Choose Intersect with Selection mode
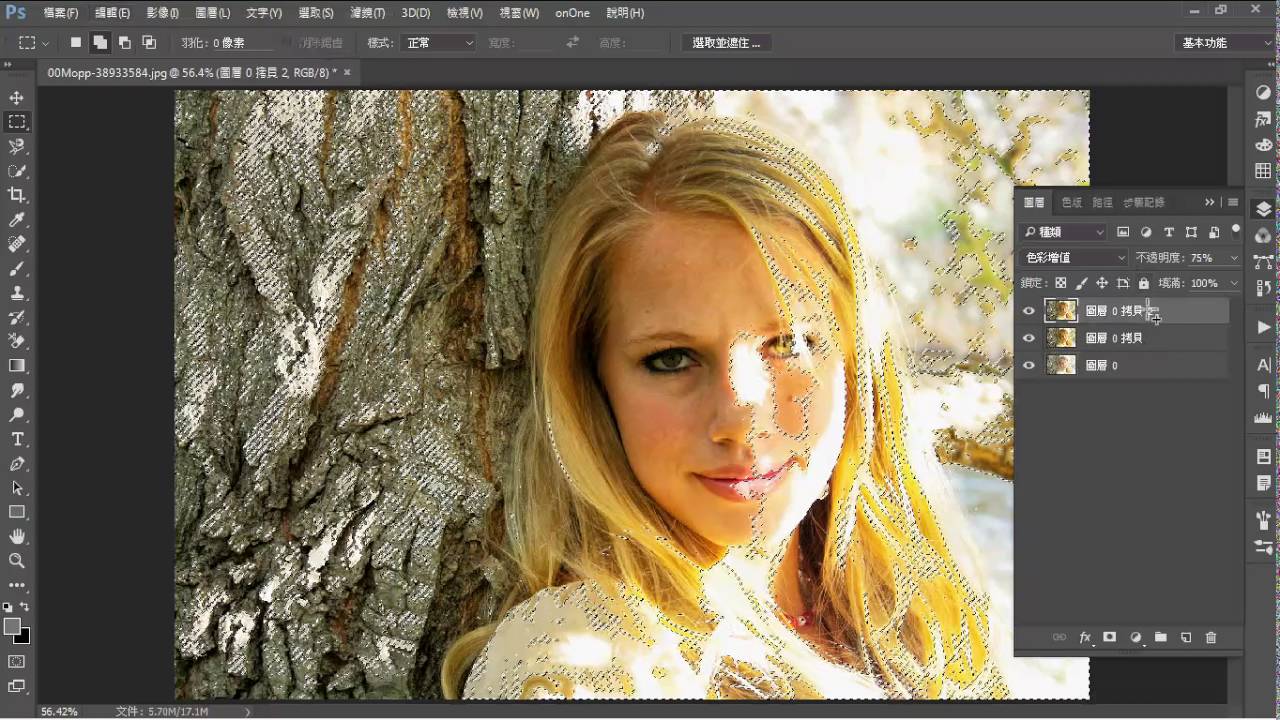Image resolution: width=1280 pixels, height=720 pixels. pyautogui.click(x=149, y=43)
